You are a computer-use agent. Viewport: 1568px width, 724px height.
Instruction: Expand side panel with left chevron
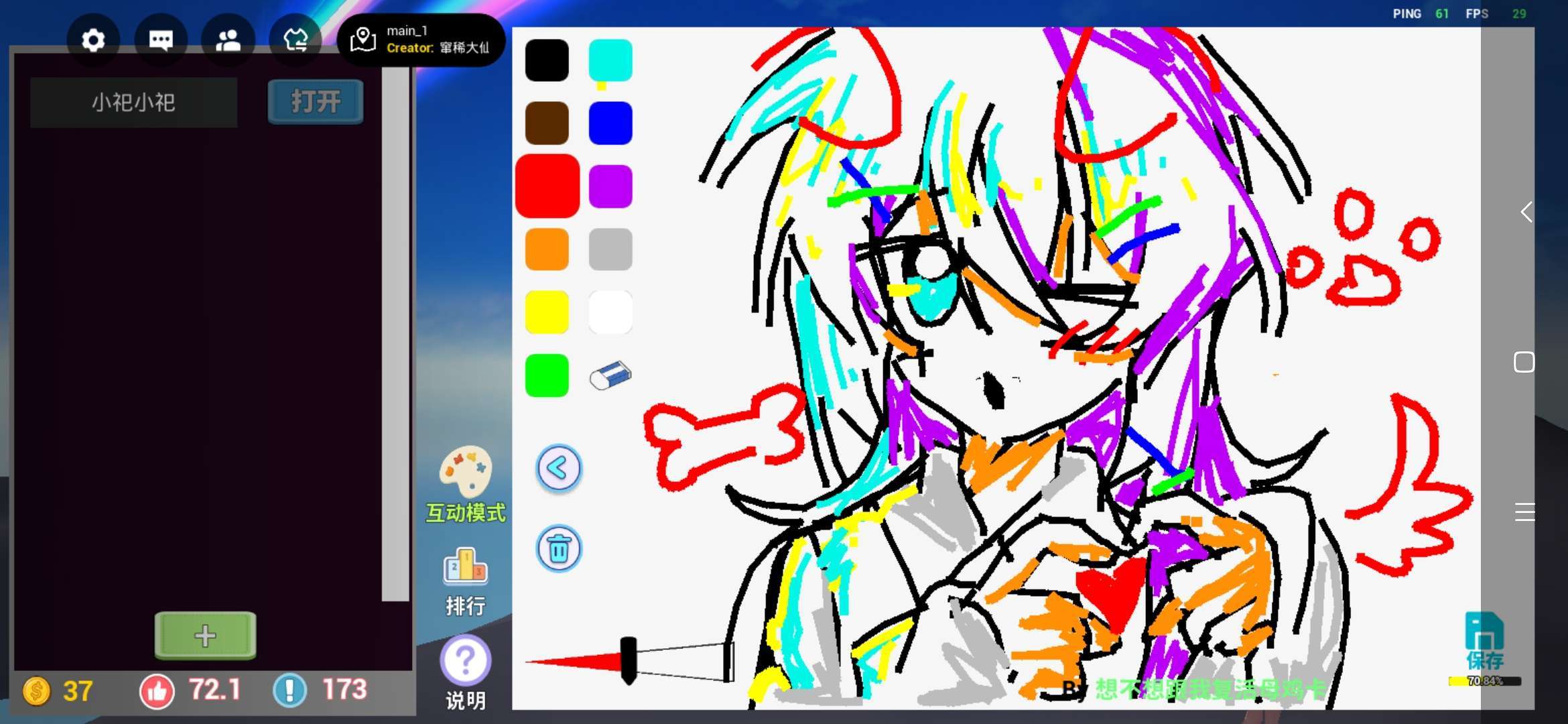tap(1526, 212)
